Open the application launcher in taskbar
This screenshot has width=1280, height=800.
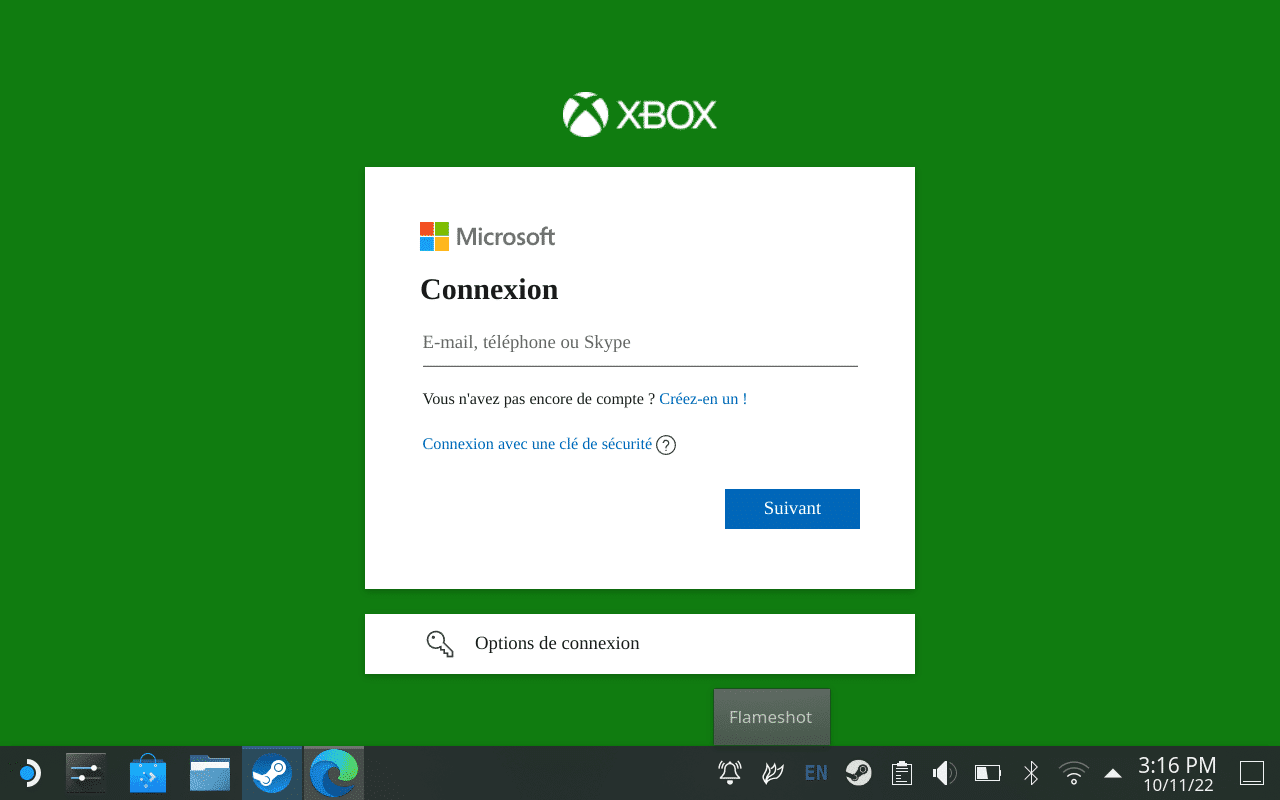tap(29, 773)
